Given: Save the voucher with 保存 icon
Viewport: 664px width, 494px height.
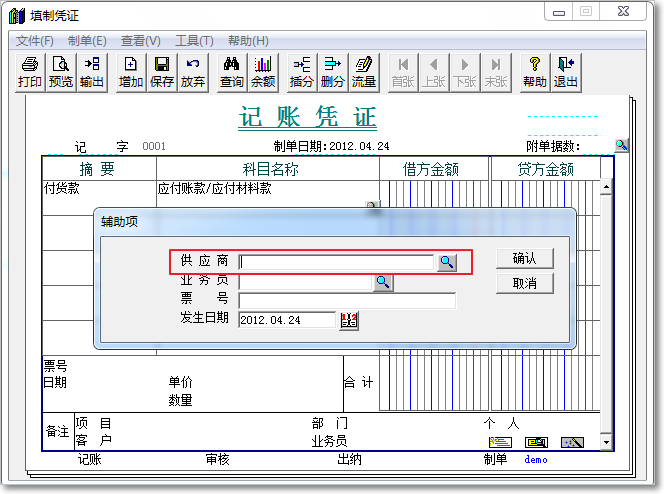Looking at the screenshot, I should (x=161, y=72).
